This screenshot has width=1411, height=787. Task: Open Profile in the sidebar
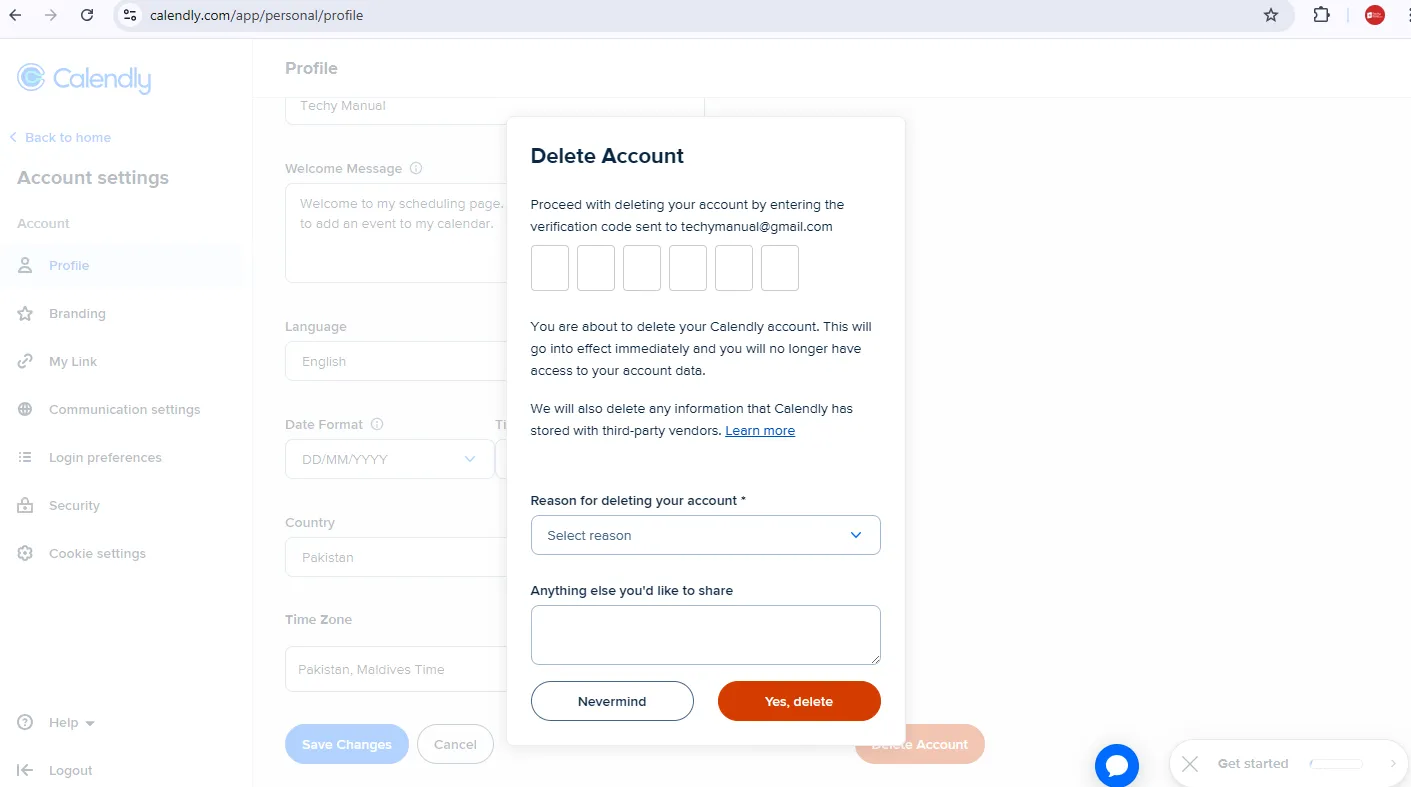point(69,265)
